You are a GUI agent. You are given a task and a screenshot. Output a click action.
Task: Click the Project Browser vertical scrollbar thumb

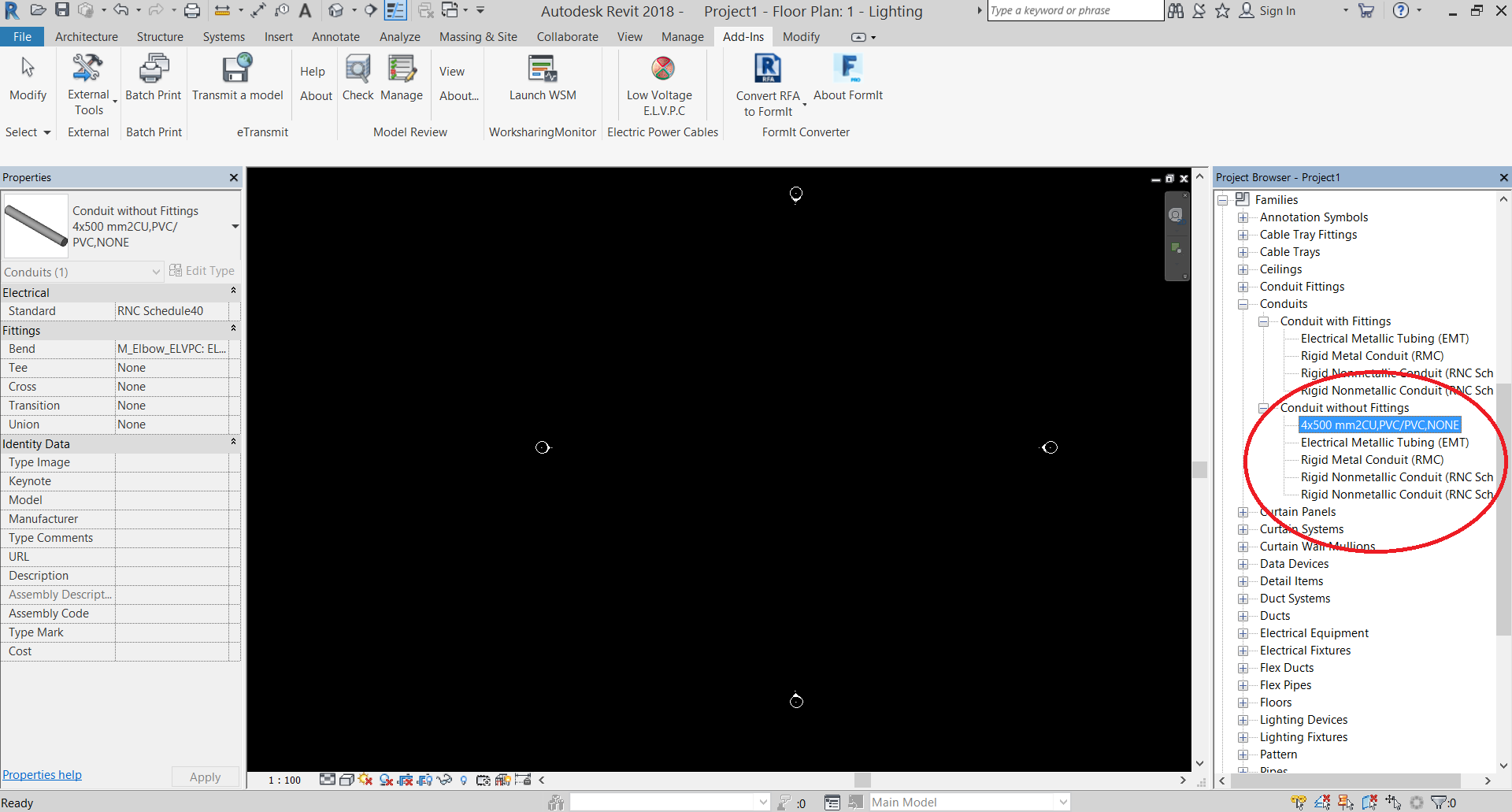point(1503,510)
